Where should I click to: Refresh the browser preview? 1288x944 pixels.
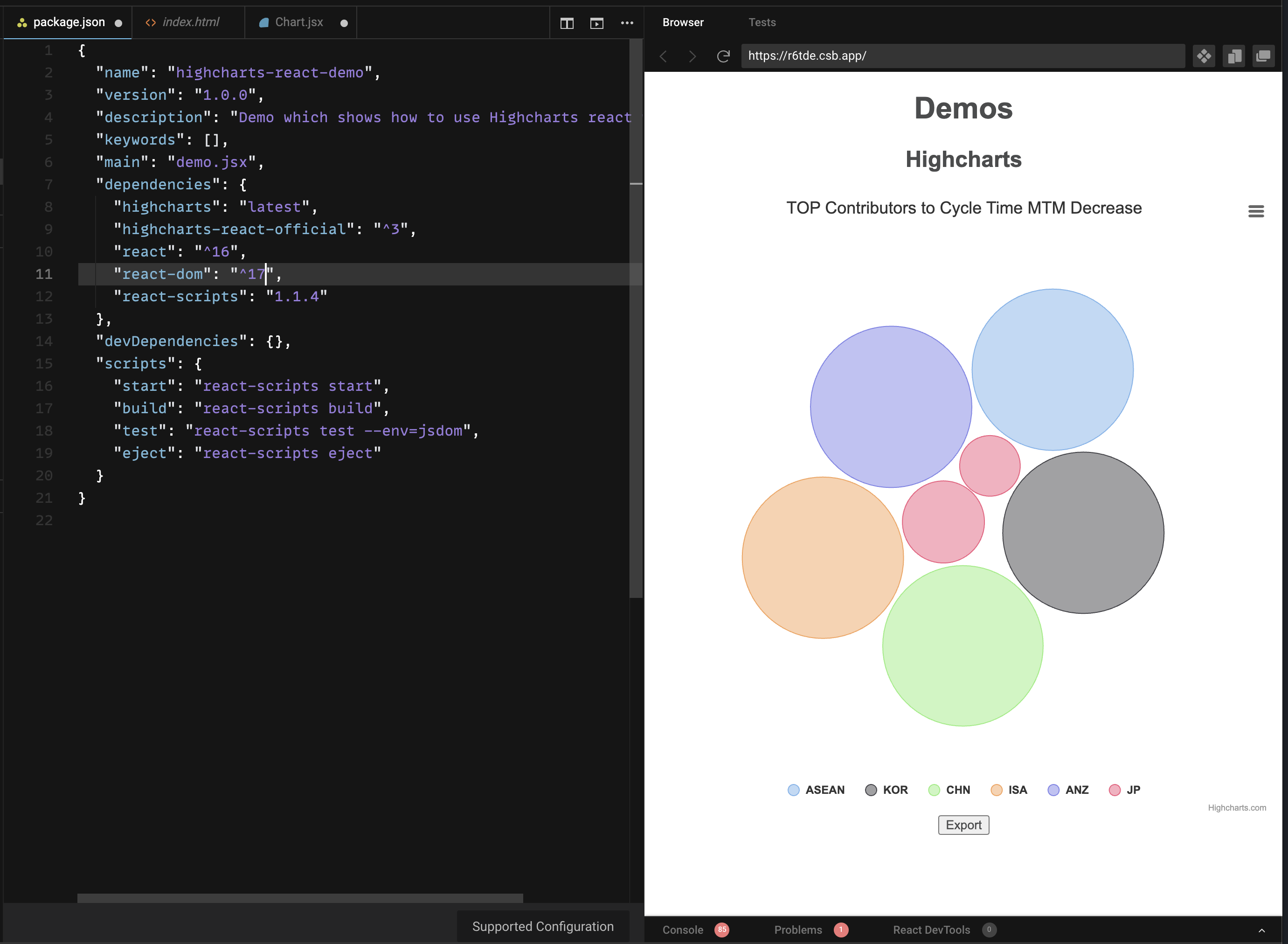723,56
